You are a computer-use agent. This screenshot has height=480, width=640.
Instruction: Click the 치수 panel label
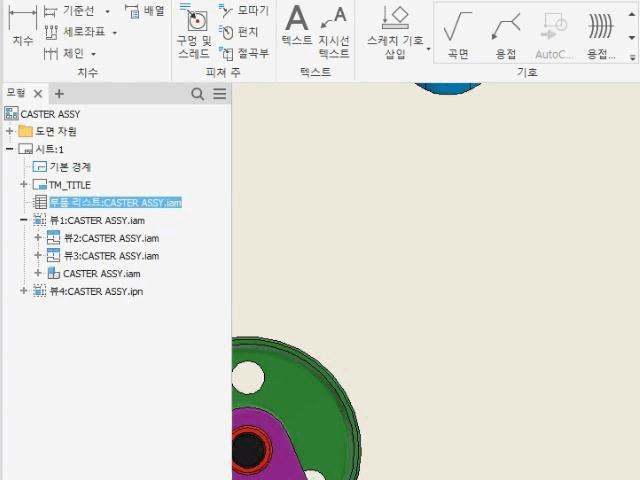(x=88, y=73)
